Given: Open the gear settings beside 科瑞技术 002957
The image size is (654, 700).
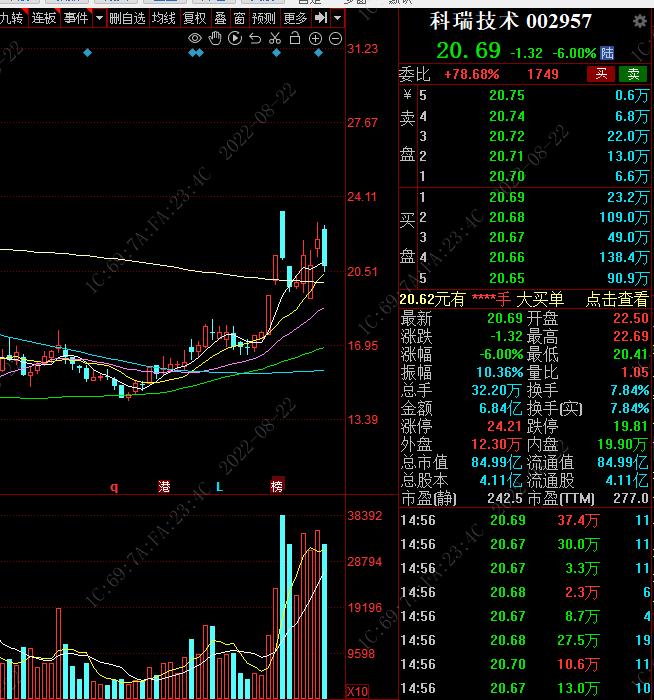Looking at the screenshot, I should 640,21.
